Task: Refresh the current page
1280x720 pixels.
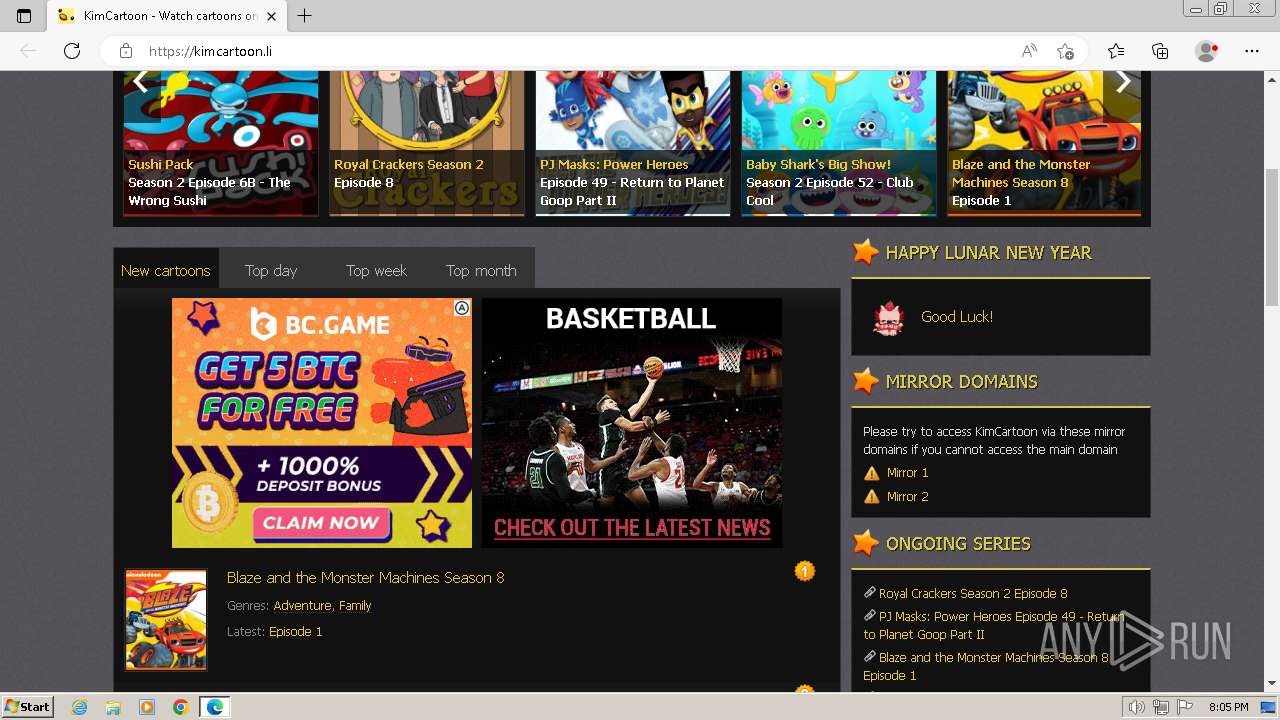Action: tap(71, 51)
